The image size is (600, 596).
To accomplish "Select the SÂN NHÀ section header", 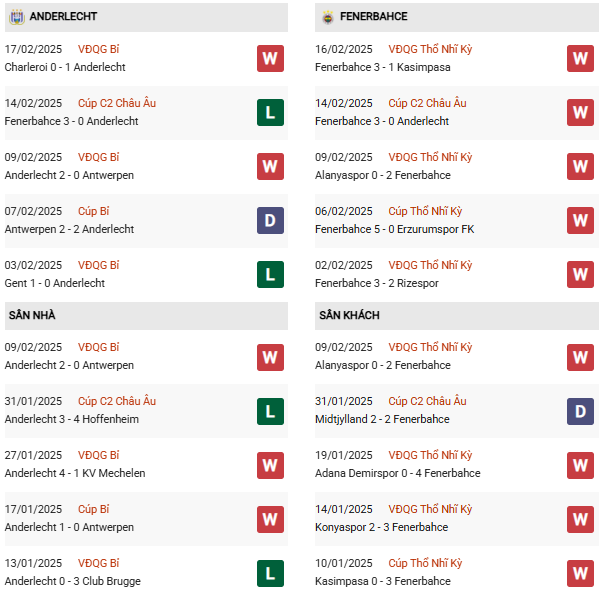I will pos(32,315).
